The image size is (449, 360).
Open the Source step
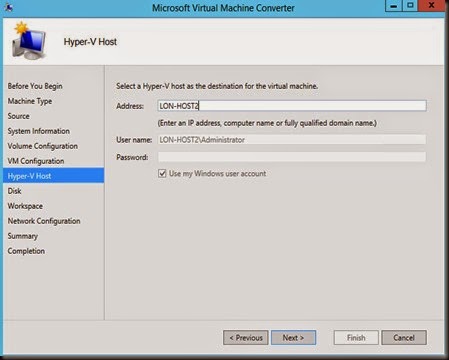coord(19,116)
